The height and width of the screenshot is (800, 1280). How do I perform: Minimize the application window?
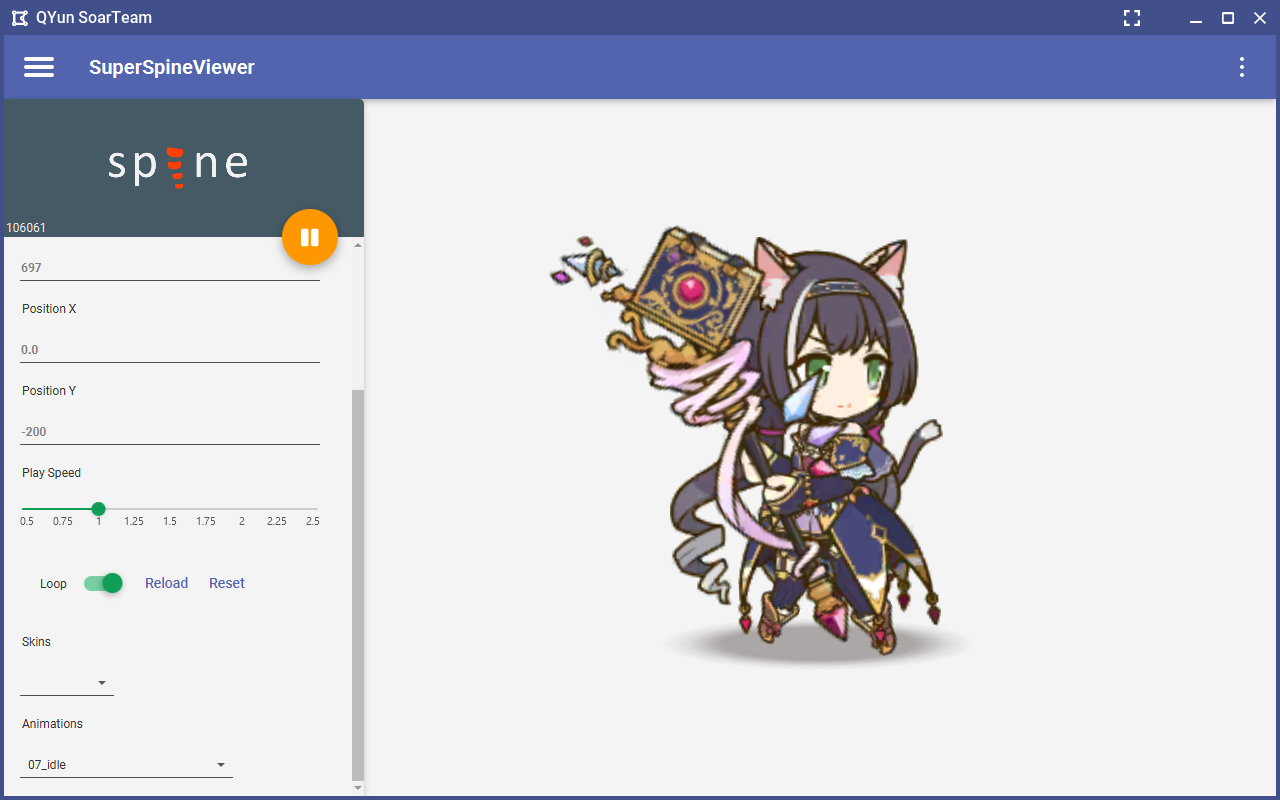click(x=1196, y=18)
